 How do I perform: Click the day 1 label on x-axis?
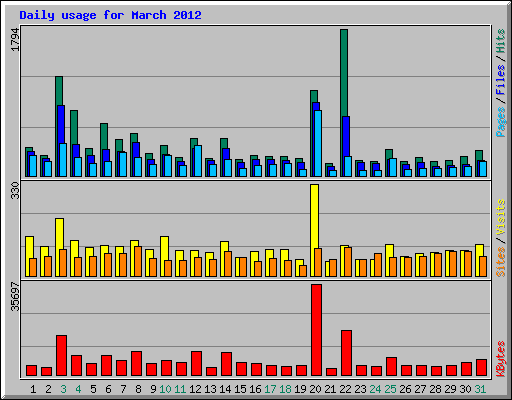pos(33,389)
